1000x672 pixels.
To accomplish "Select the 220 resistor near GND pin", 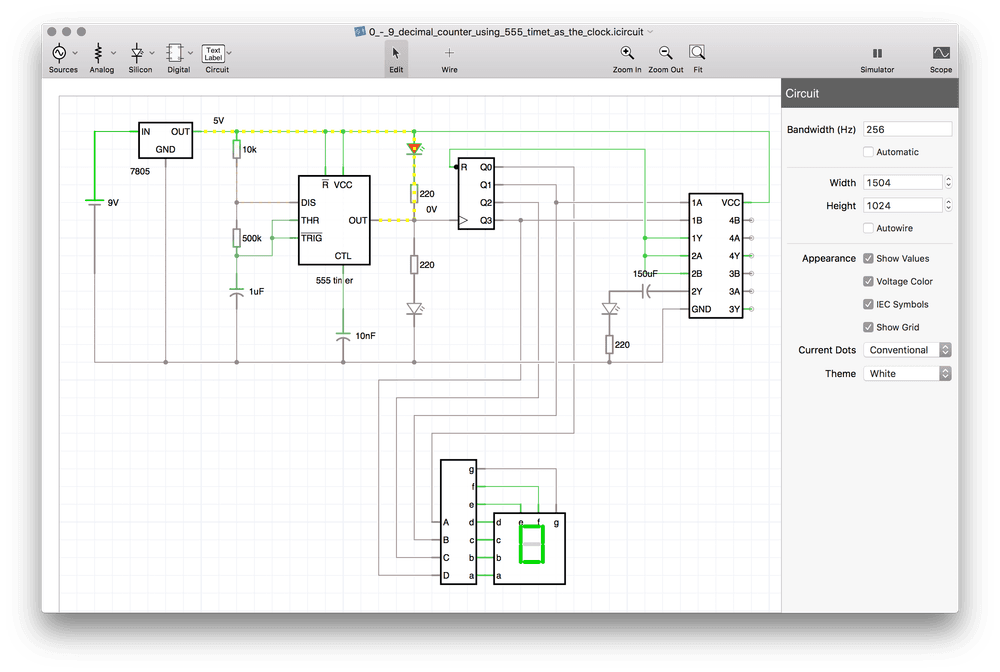I will point(610,344).
